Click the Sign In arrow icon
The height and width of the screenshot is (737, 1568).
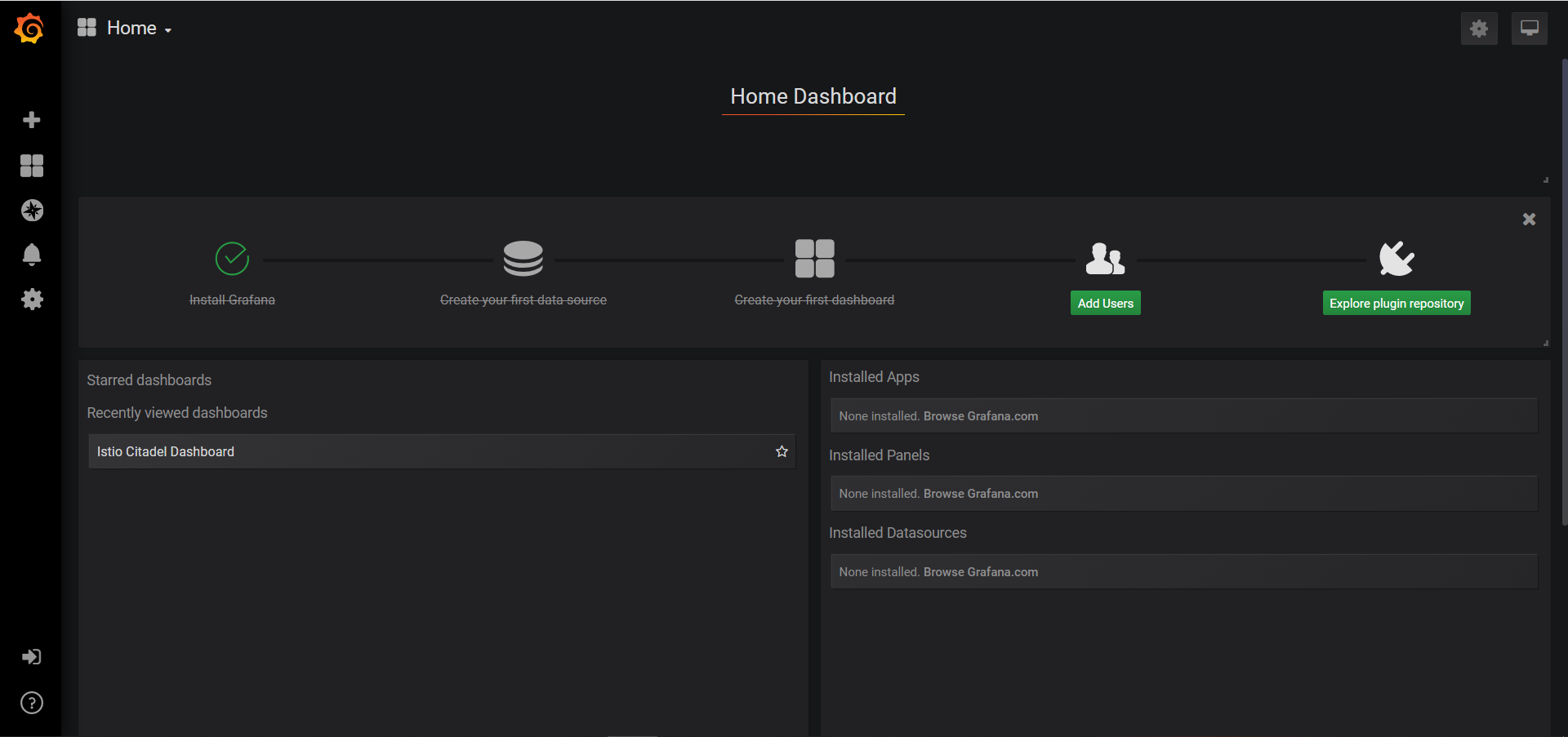(31, 657)
